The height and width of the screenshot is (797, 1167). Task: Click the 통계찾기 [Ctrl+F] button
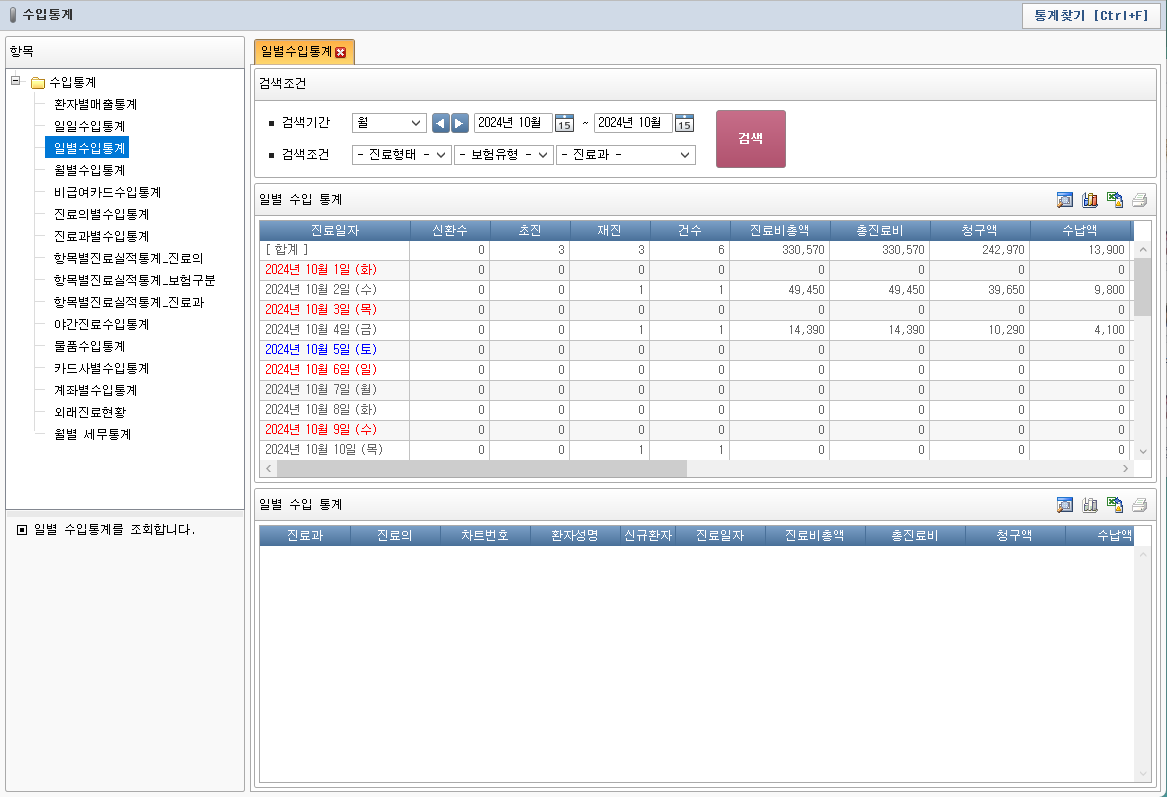(x=1091, y=16)
